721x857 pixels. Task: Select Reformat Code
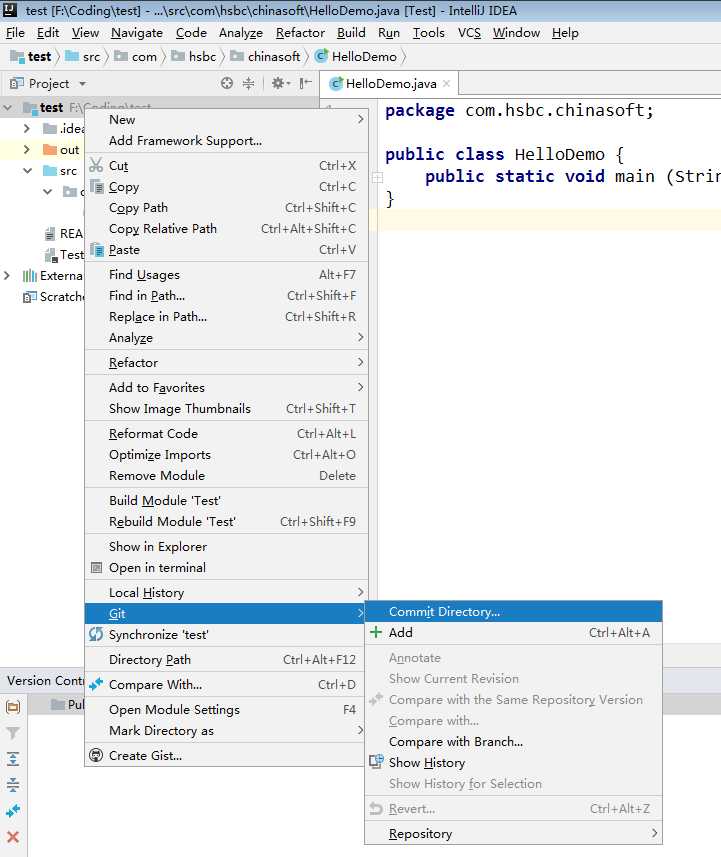(x=226, y=433)
